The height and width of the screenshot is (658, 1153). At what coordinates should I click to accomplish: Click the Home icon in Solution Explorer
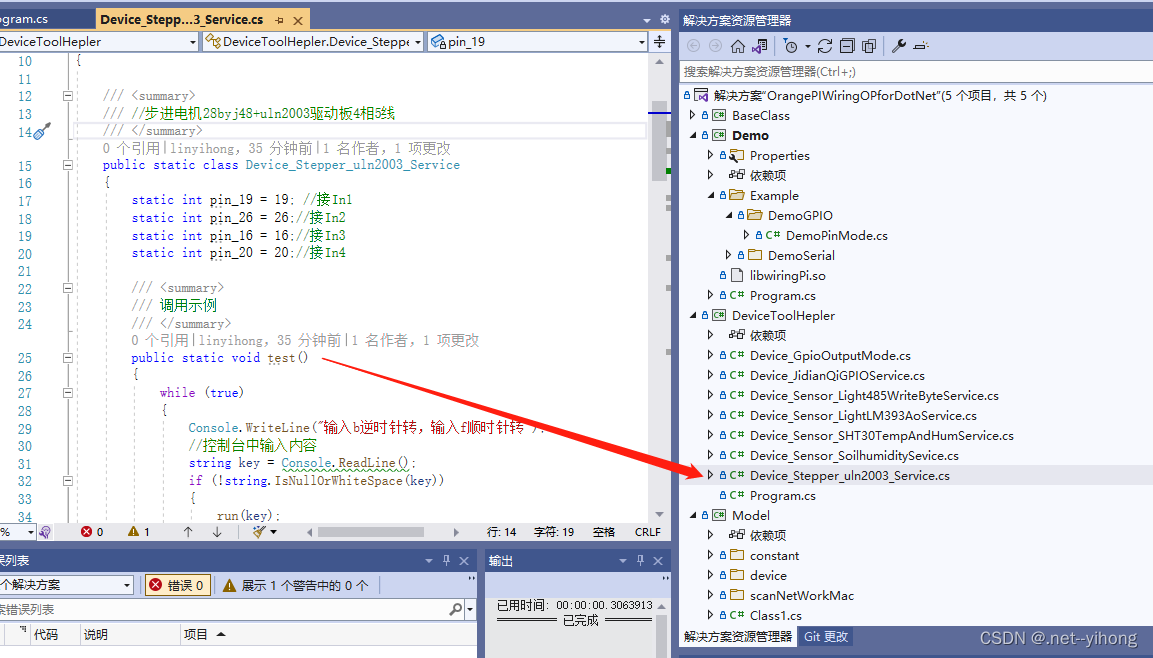point(738,46)
